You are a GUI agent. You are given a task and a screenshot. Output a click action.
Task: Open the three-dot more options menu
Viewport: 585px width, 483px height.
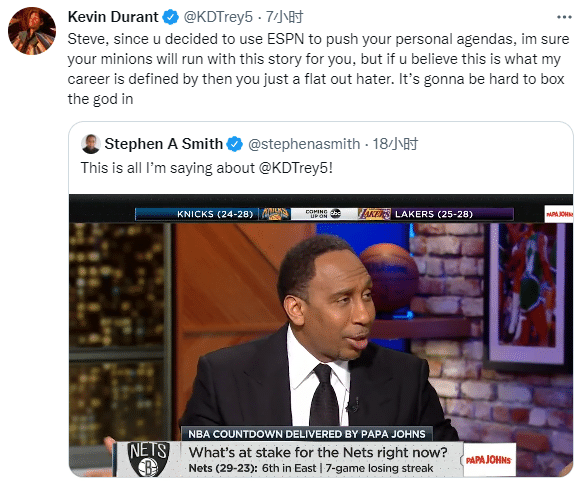[564, 17]
